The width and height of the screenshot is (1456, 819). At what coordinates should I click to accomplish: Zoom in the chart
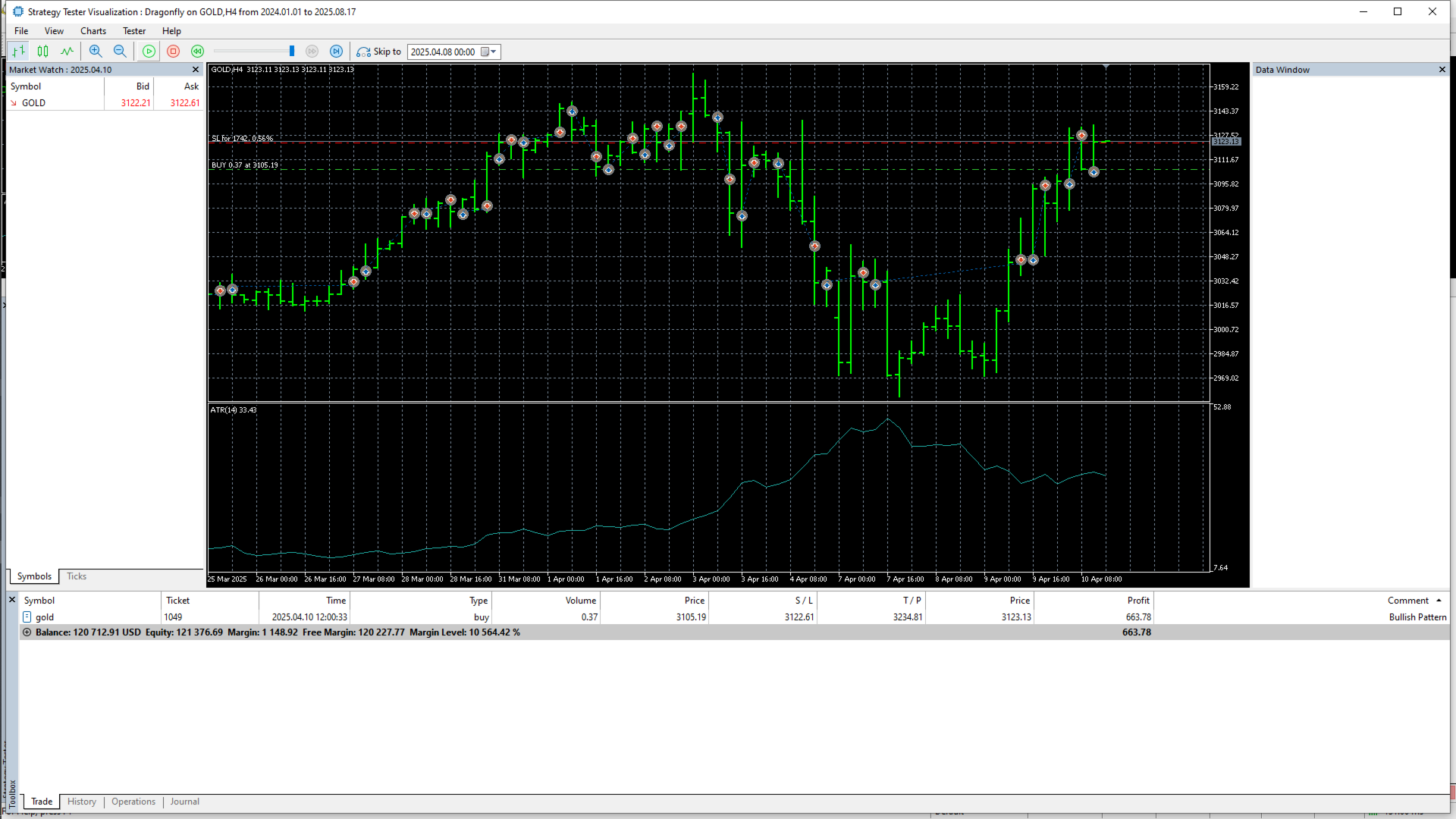tap(96, 52)
